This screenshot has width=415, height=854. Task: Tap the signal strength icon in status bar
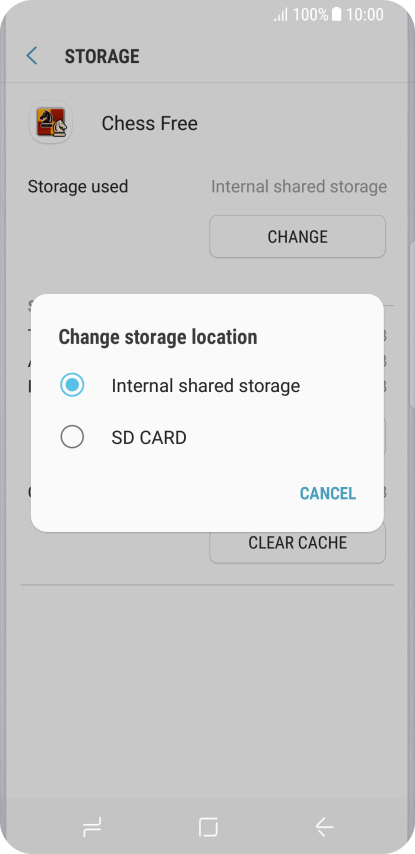click(280, 15)
